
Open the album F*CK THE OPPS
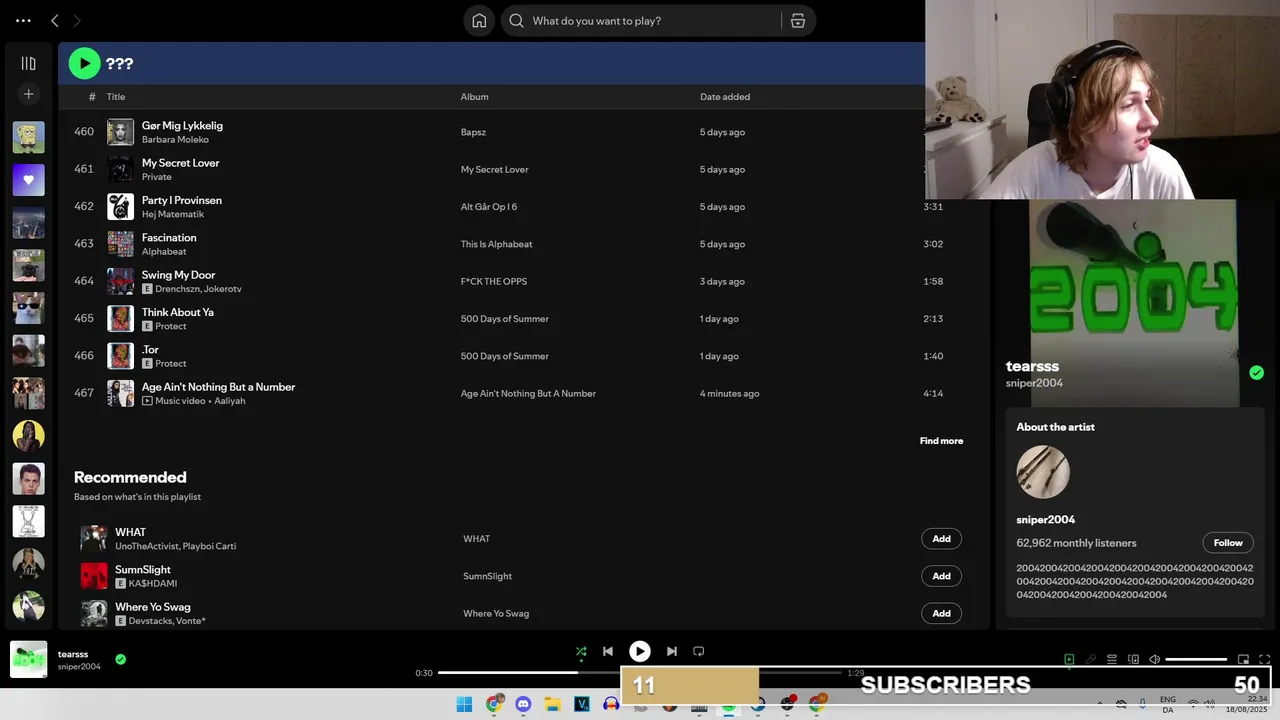pos(493,282)
